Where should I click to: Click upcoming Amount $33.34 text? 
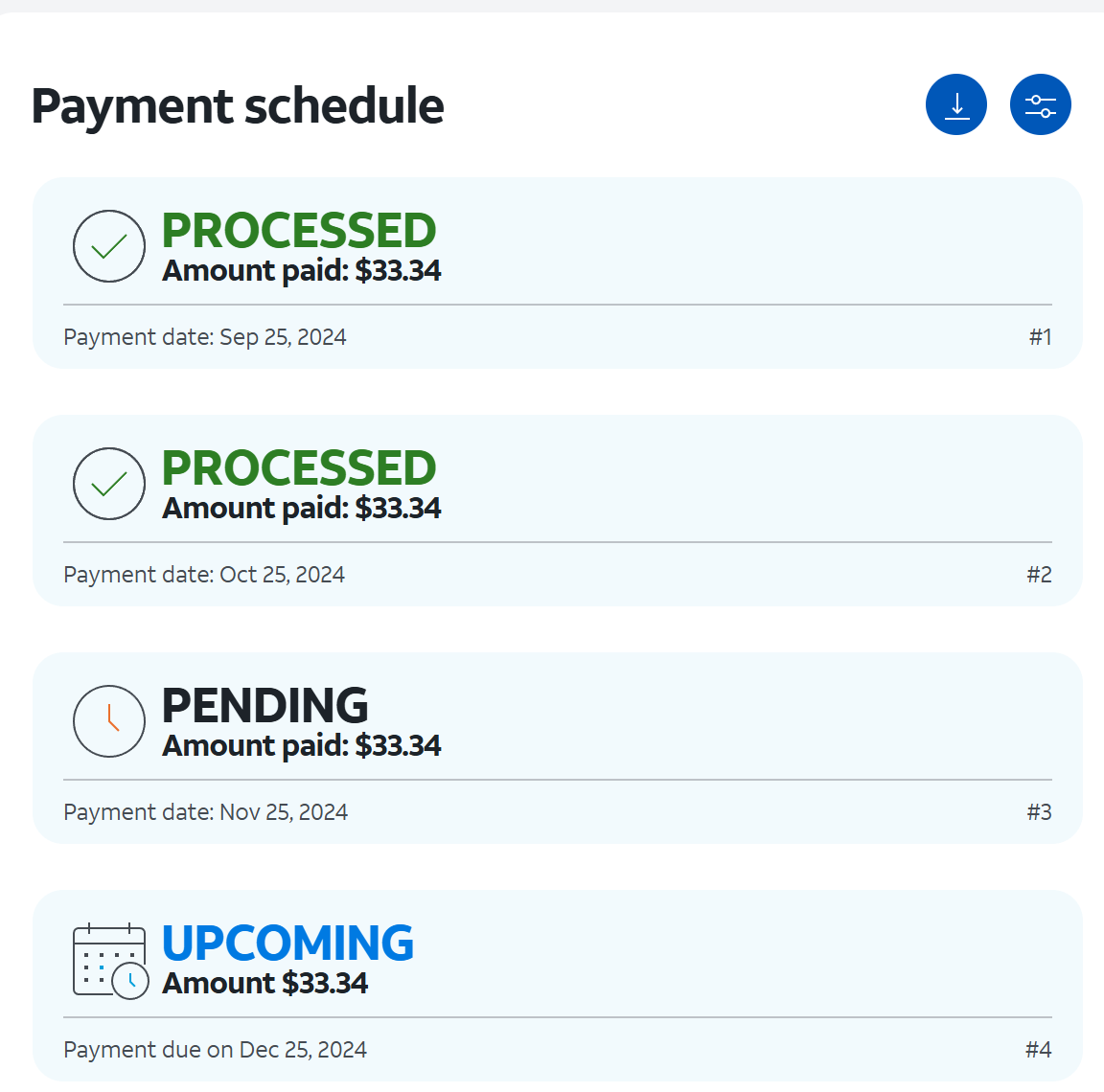coord(264,984)
